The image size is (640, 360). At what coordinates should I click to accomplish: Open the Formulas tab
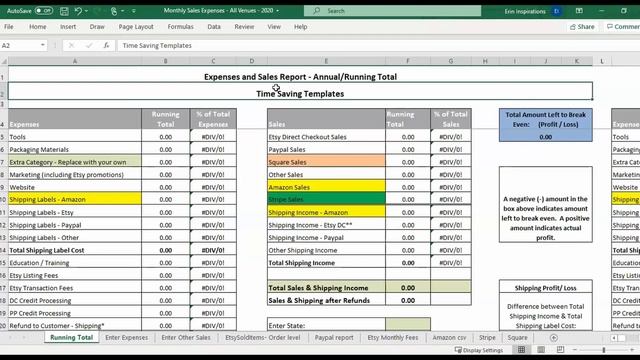pos(180,27)
